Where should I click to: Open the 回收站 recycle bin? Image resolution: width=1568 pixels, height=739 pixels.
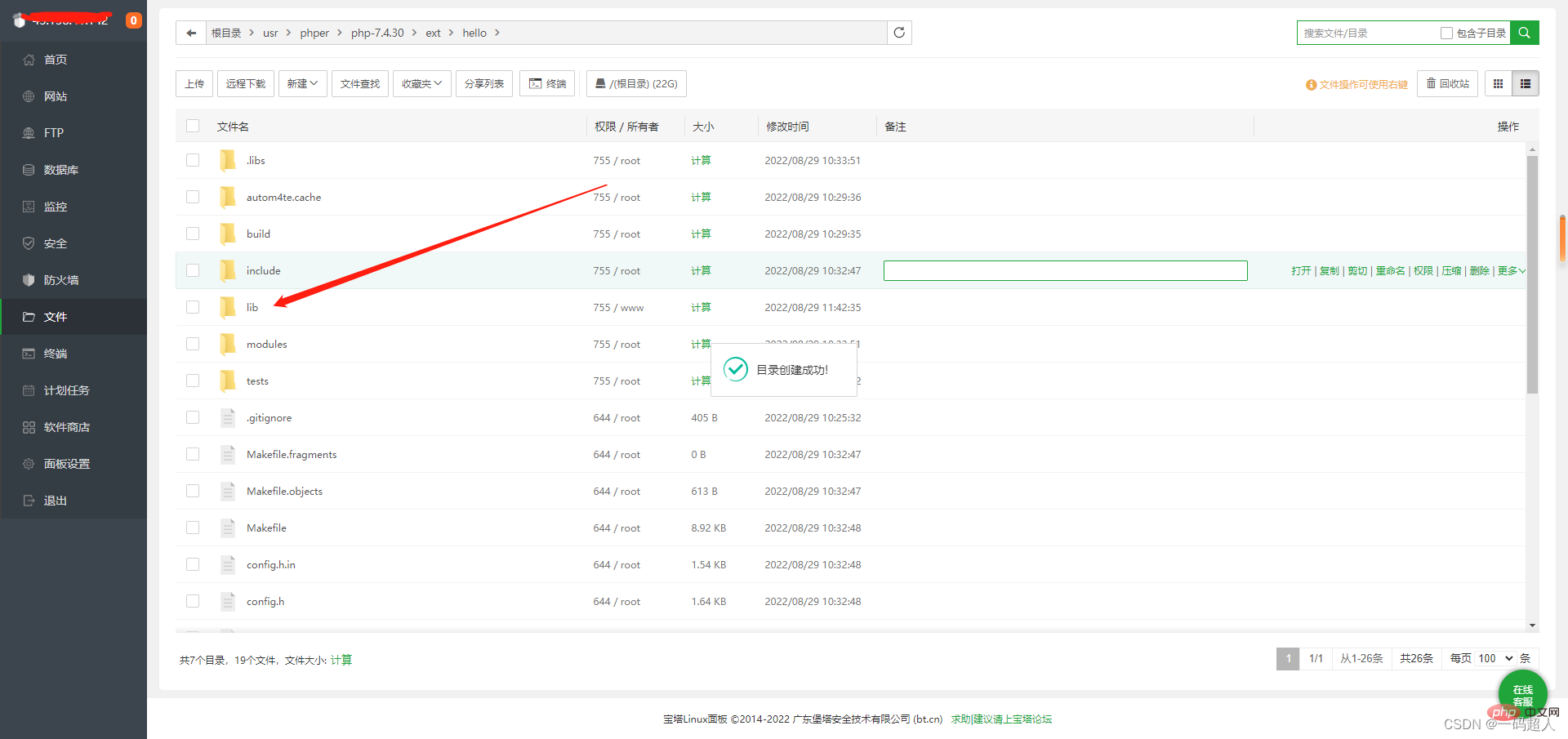point(1447,83)
